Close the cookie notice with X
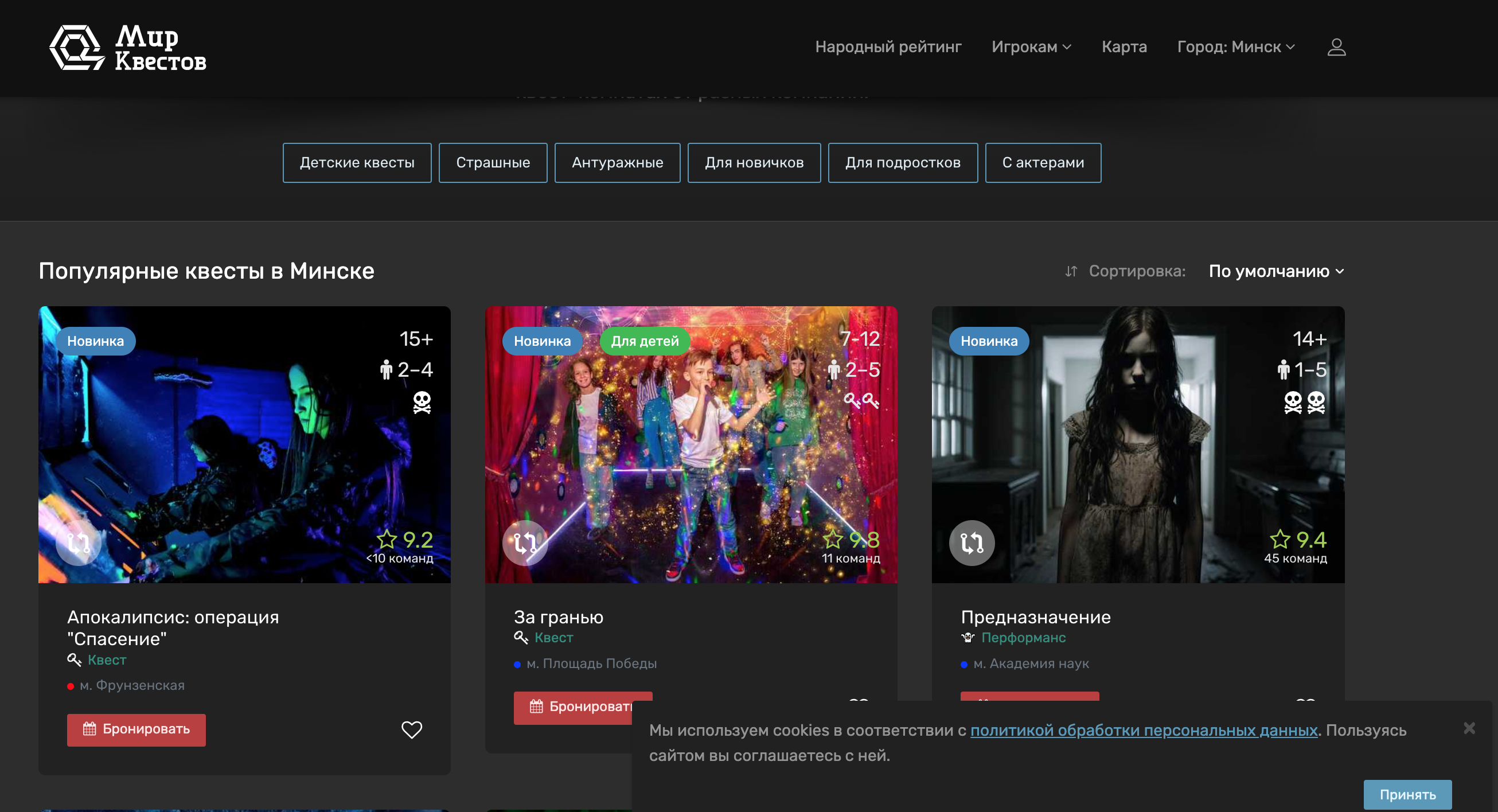The height and width of the screenshot is (812, 1498). pos(1469,728)
